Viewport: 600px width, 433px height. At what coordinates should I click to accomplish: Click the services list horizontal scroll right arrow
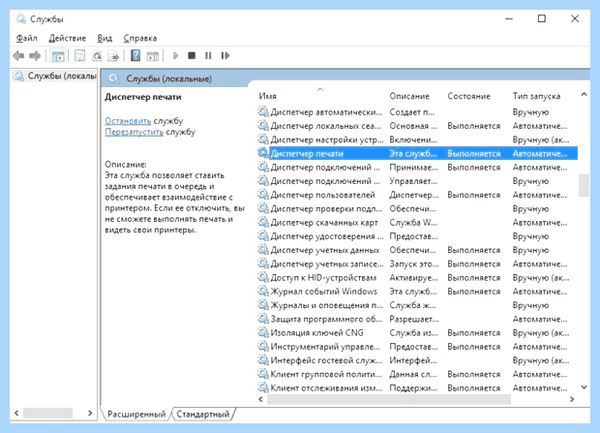pos(572,399)
